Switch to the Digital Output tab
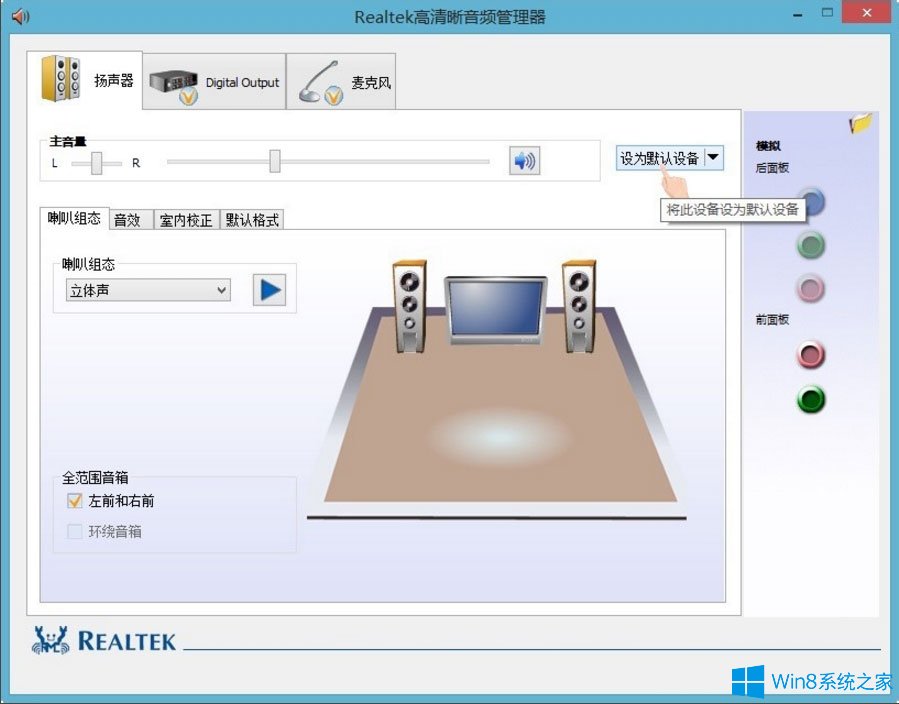 214,82
